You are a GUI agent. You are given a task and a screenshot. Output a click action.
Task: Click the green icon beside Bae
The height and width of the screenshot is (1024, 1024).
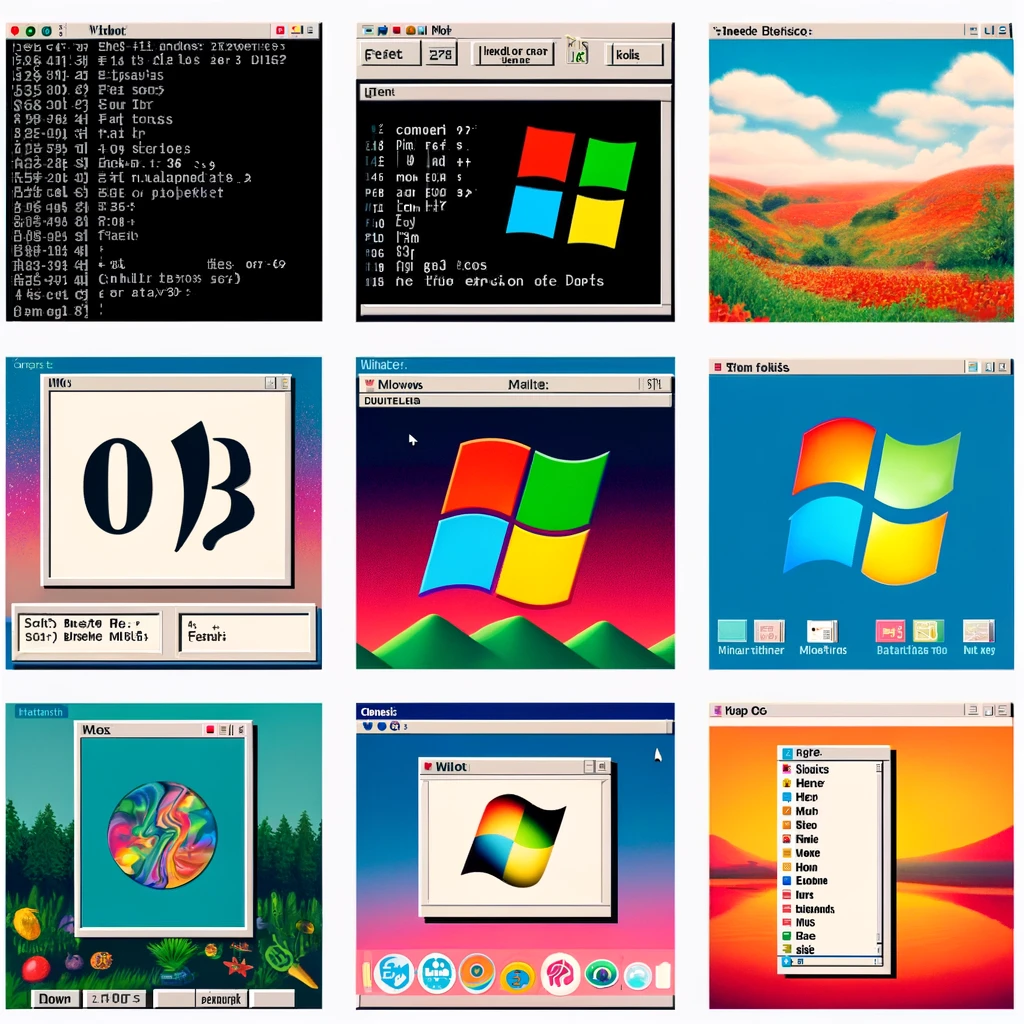click(787, 936)
